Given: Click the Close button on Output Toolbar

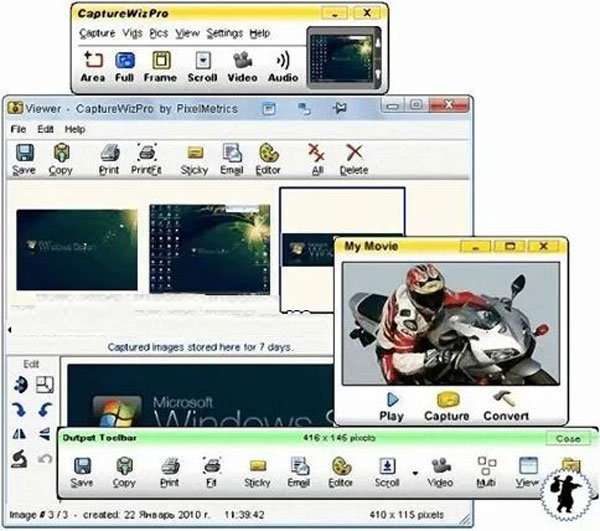Looking at the screenshot, I should [568, 438].
